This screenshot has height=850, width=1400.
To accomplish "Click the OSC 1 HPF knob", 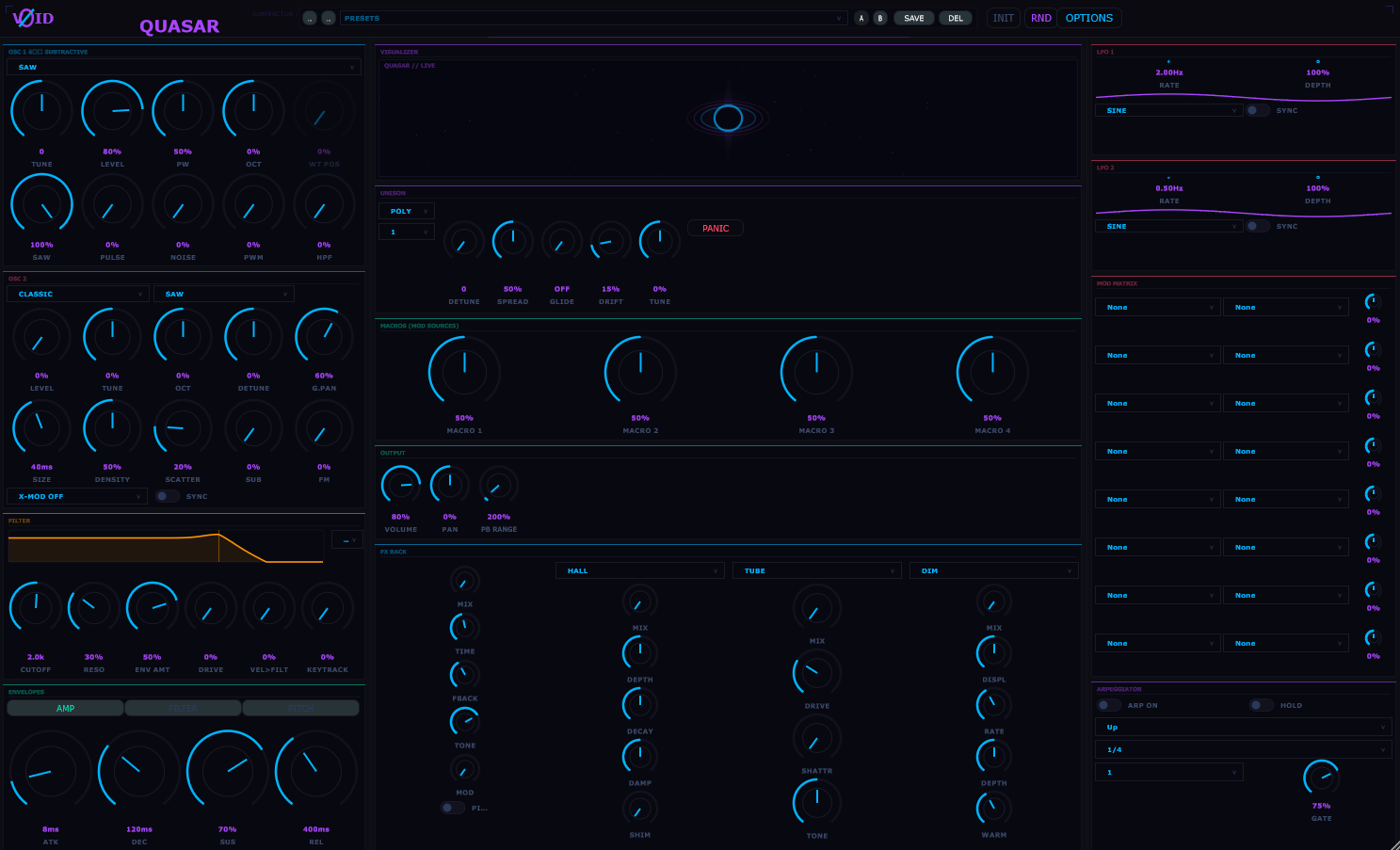I will pos(324,204).
